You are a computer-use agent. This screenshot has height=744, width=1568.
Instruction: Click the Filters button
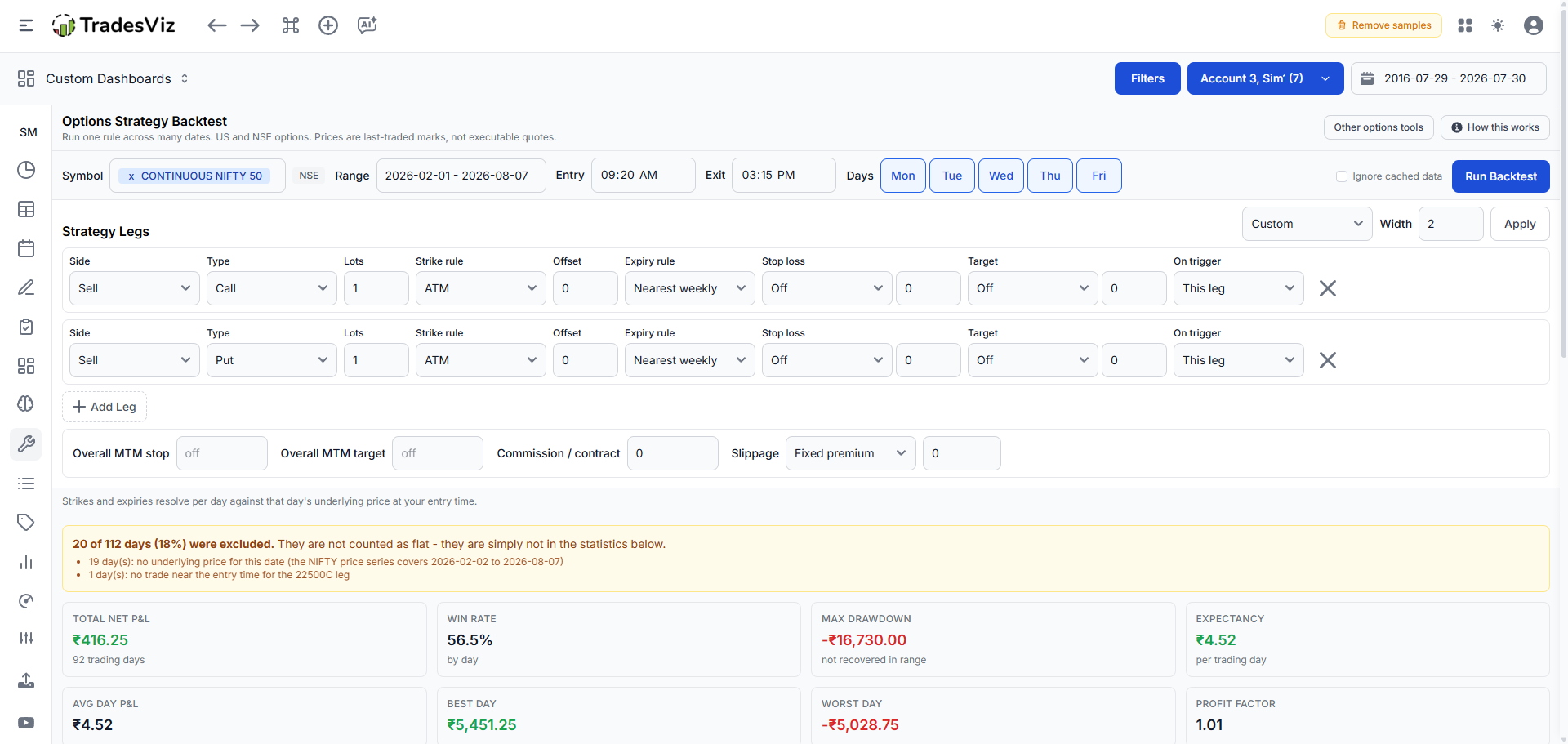pyautogui.click(x=1147, y=78)
